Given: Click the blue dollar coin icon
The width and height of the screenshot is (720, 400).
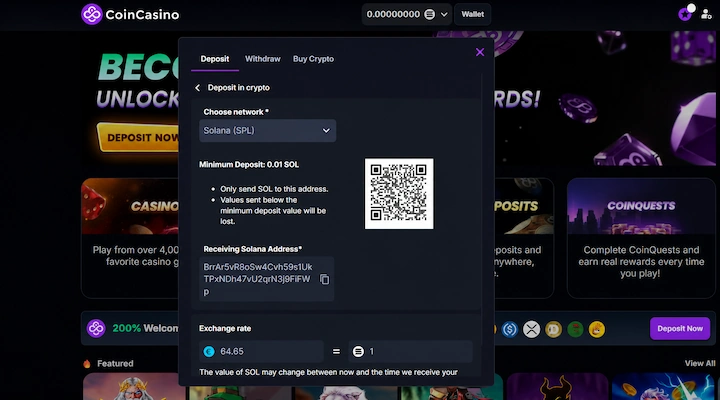Looking at the screenshot, I should (509, 329).
